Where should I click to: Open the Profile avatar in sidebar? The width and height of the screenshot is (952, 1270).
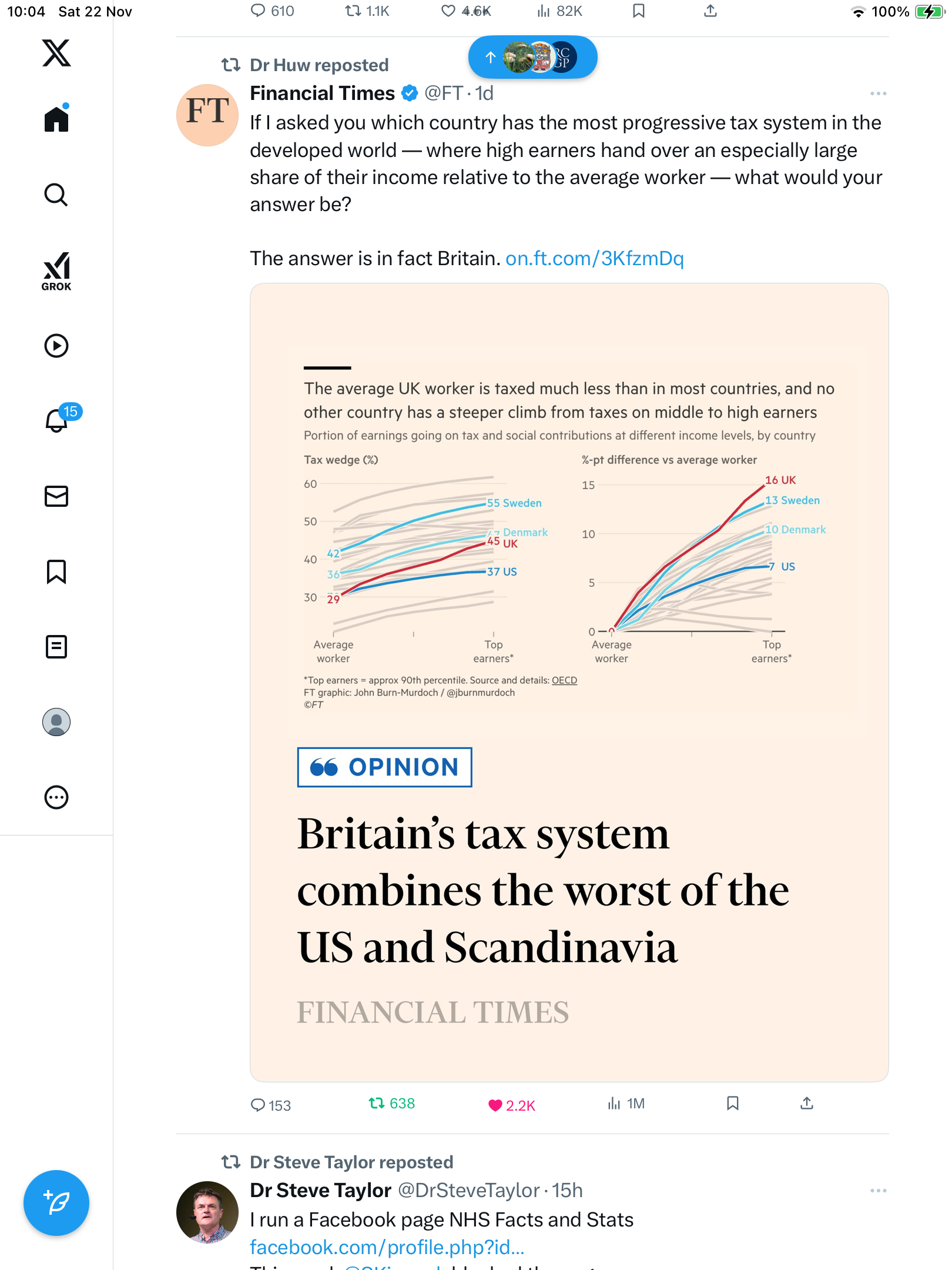pos(56,722)
